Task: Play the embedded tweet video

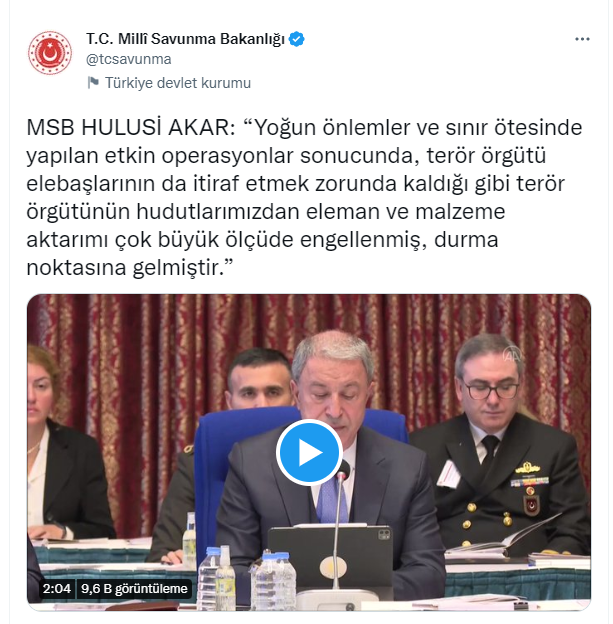Action: coord(309,452)
